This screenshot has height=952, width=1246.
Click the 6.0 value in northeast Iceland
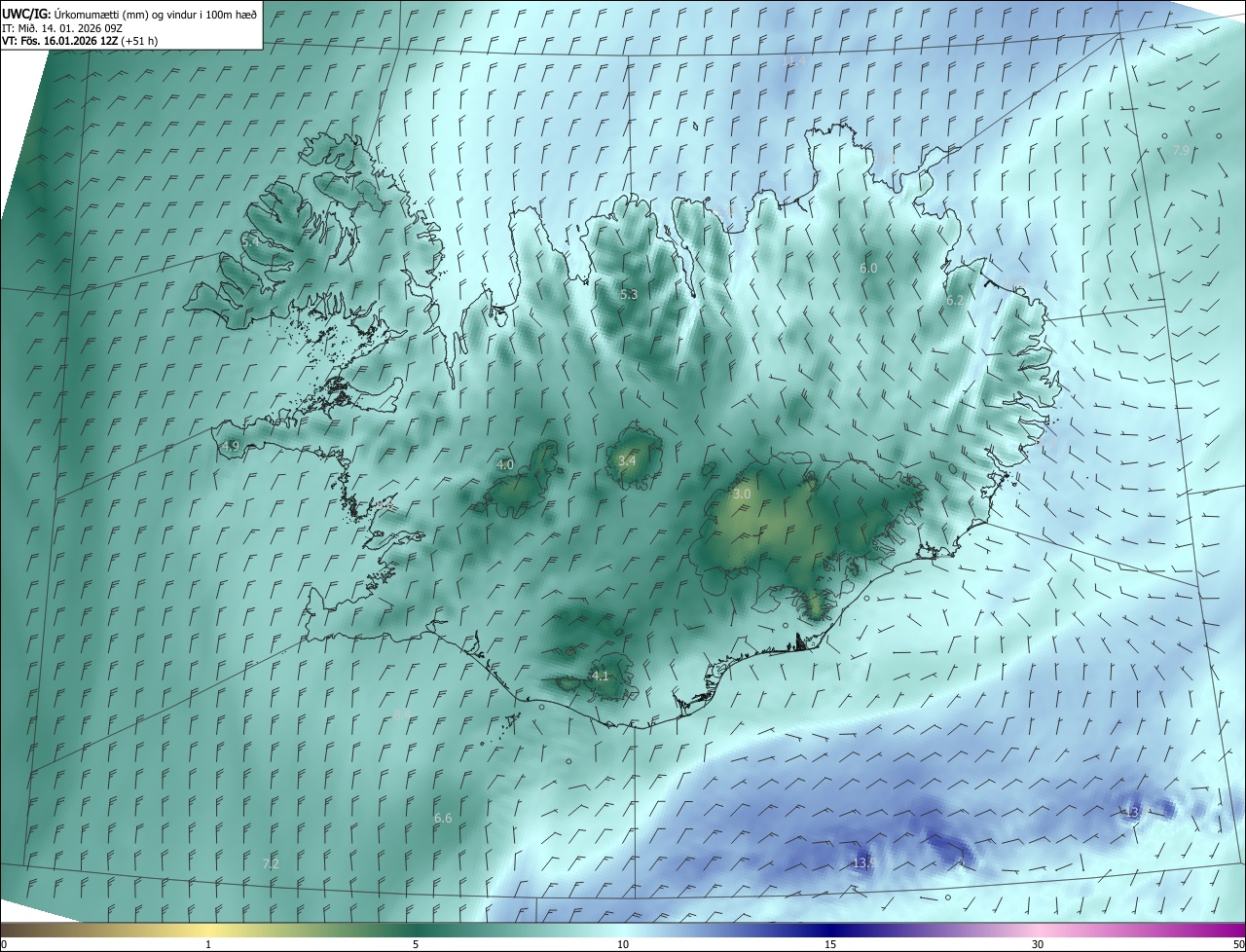[868, 268]
